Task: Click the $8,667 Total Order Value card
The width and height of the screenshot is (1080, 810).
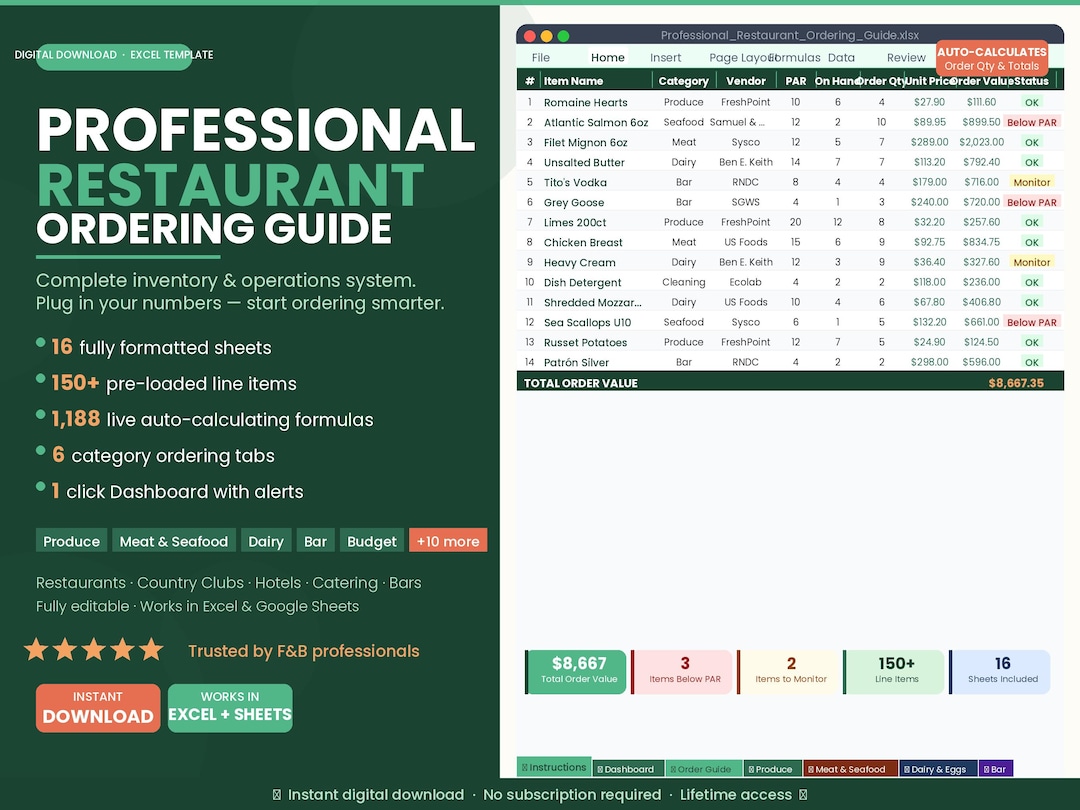Action: (577, 672)
